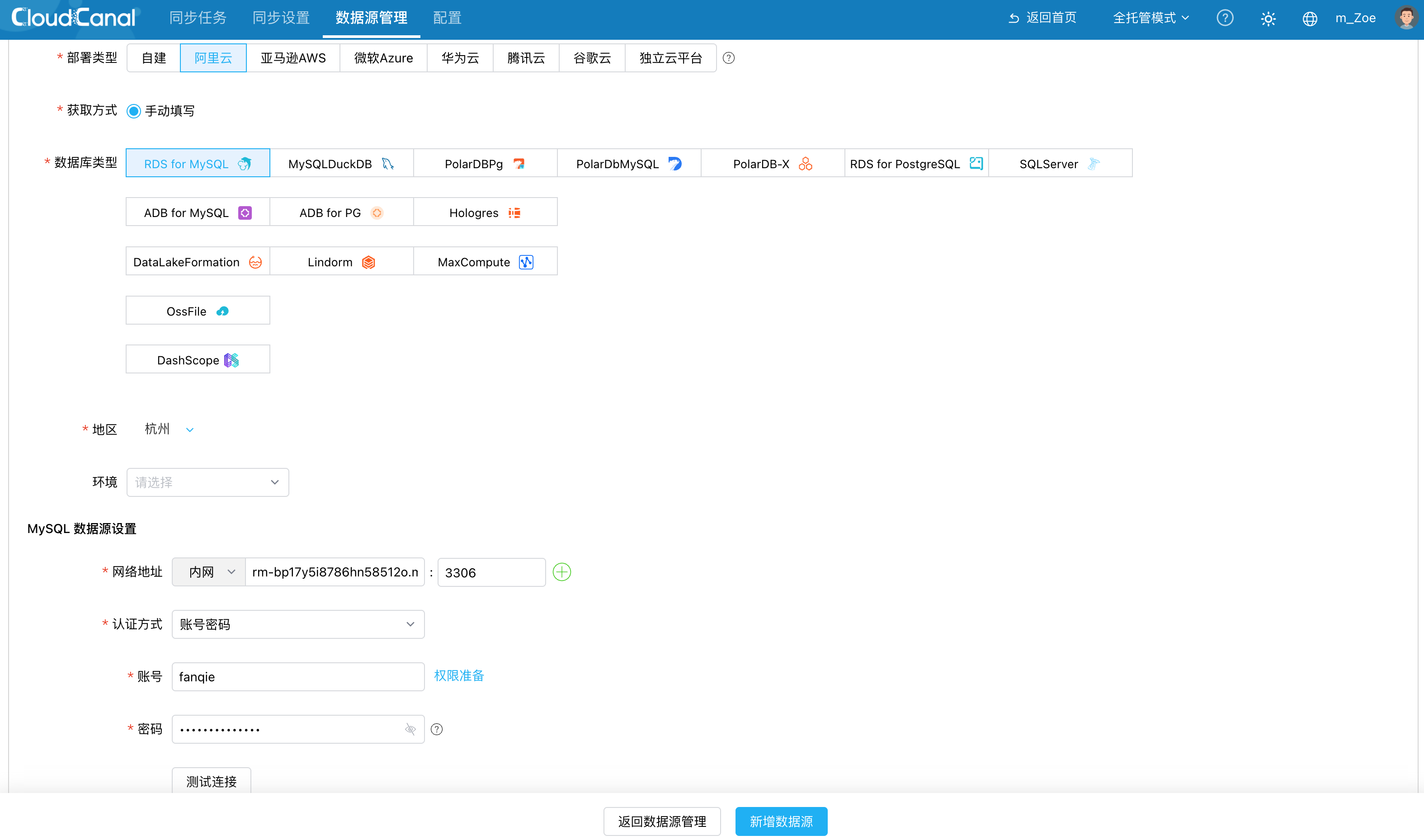Select 独立云平台 deployment type

pos(671,58)
